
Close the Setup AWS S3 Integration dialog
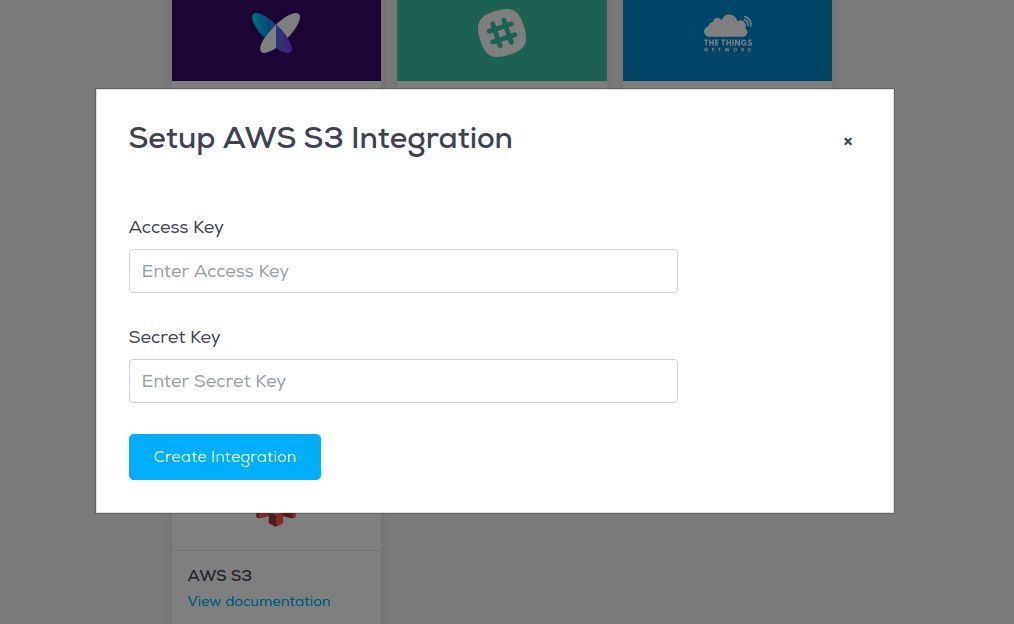(x=848, y=141)
